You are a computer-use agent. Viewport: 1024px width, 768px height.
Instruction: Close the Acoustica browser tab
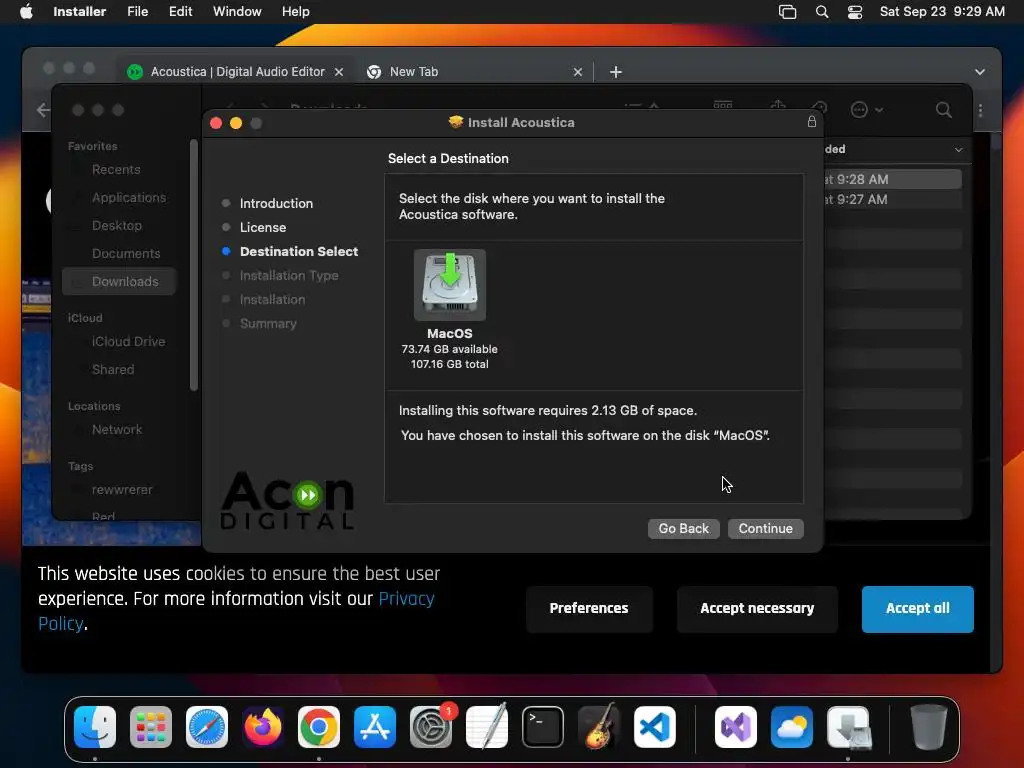coord(339,72)
